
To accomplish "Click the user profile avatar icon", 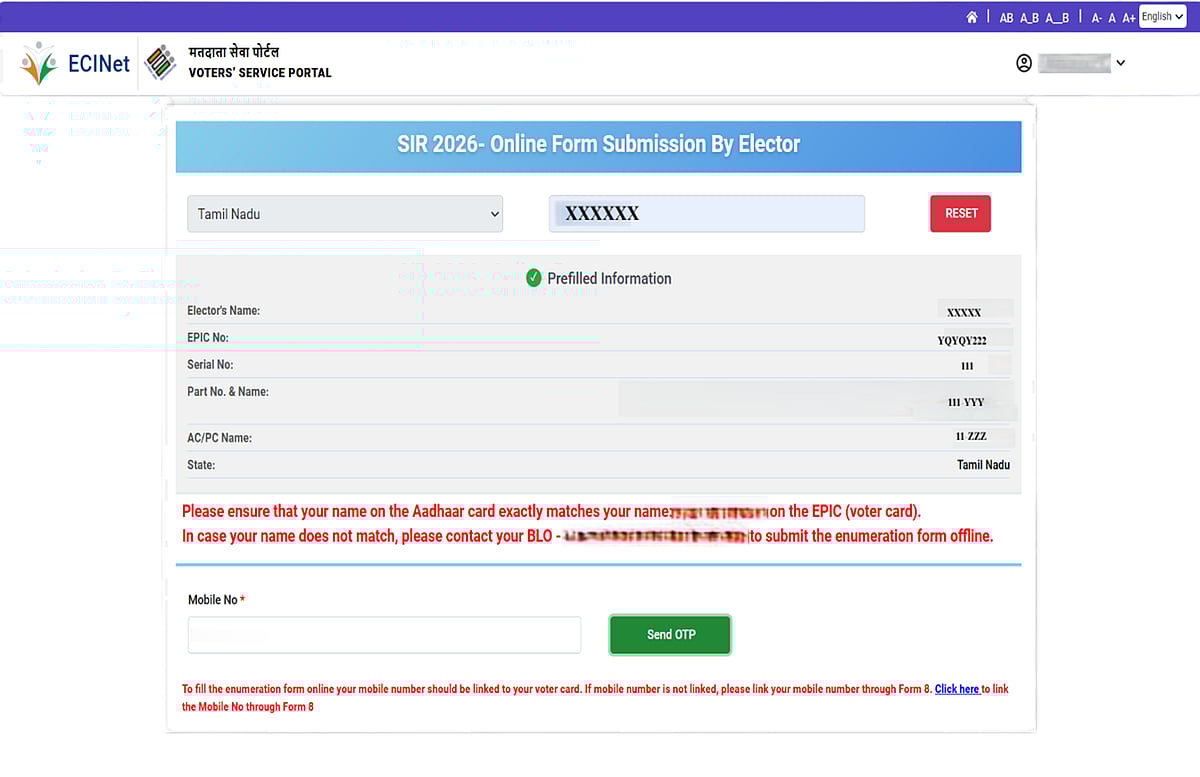I will [x=1023, y=63].
